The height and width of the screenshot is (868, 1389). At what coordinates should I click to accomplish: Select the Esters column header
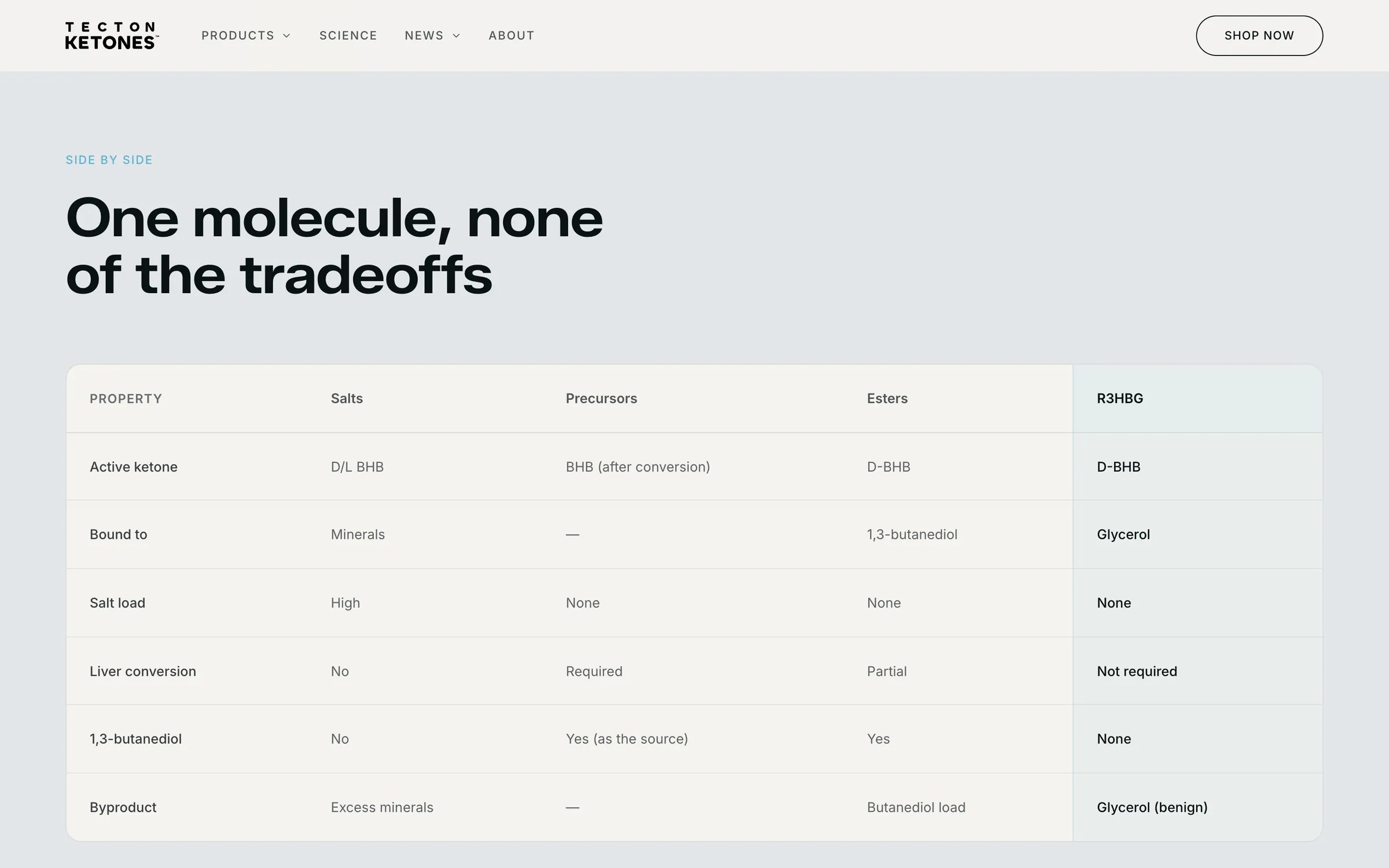887,399
